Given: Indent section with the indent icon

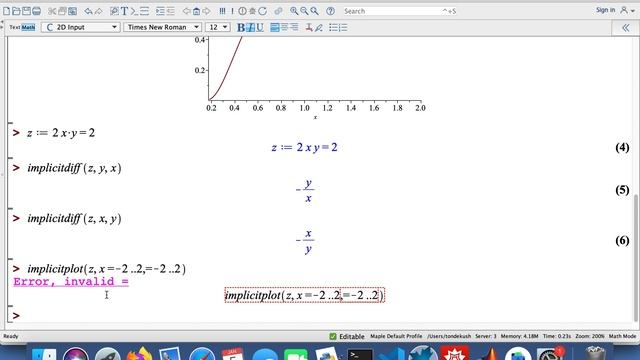Looking at the screenshot, I should (160, 11).
